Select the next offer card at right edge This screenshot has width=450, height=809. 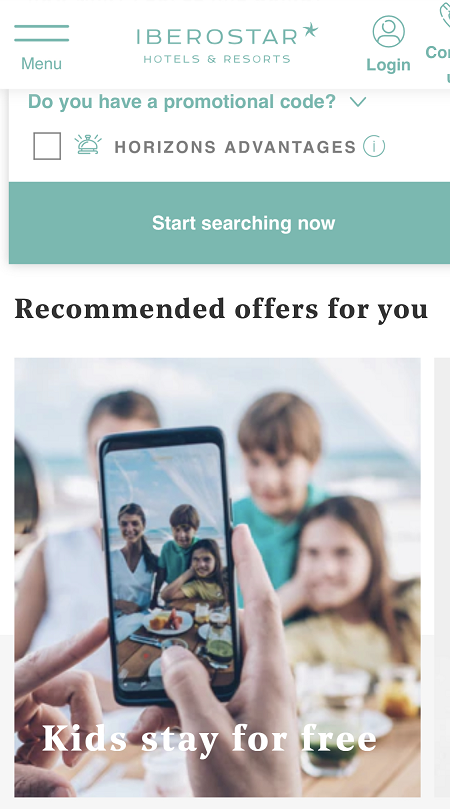442,577
